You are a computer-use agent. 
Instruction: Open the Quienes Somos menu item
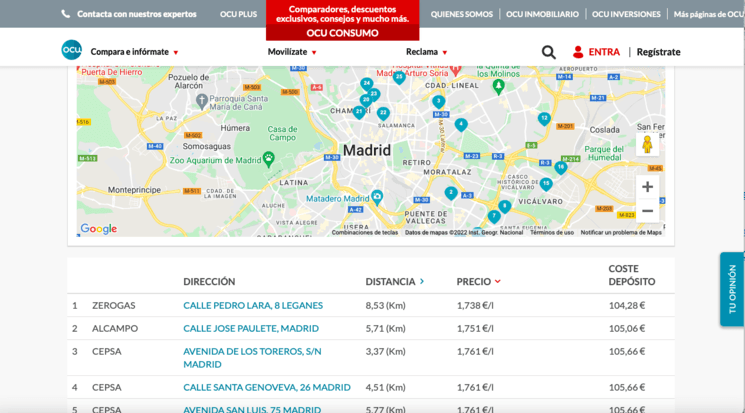pos(461,14)
